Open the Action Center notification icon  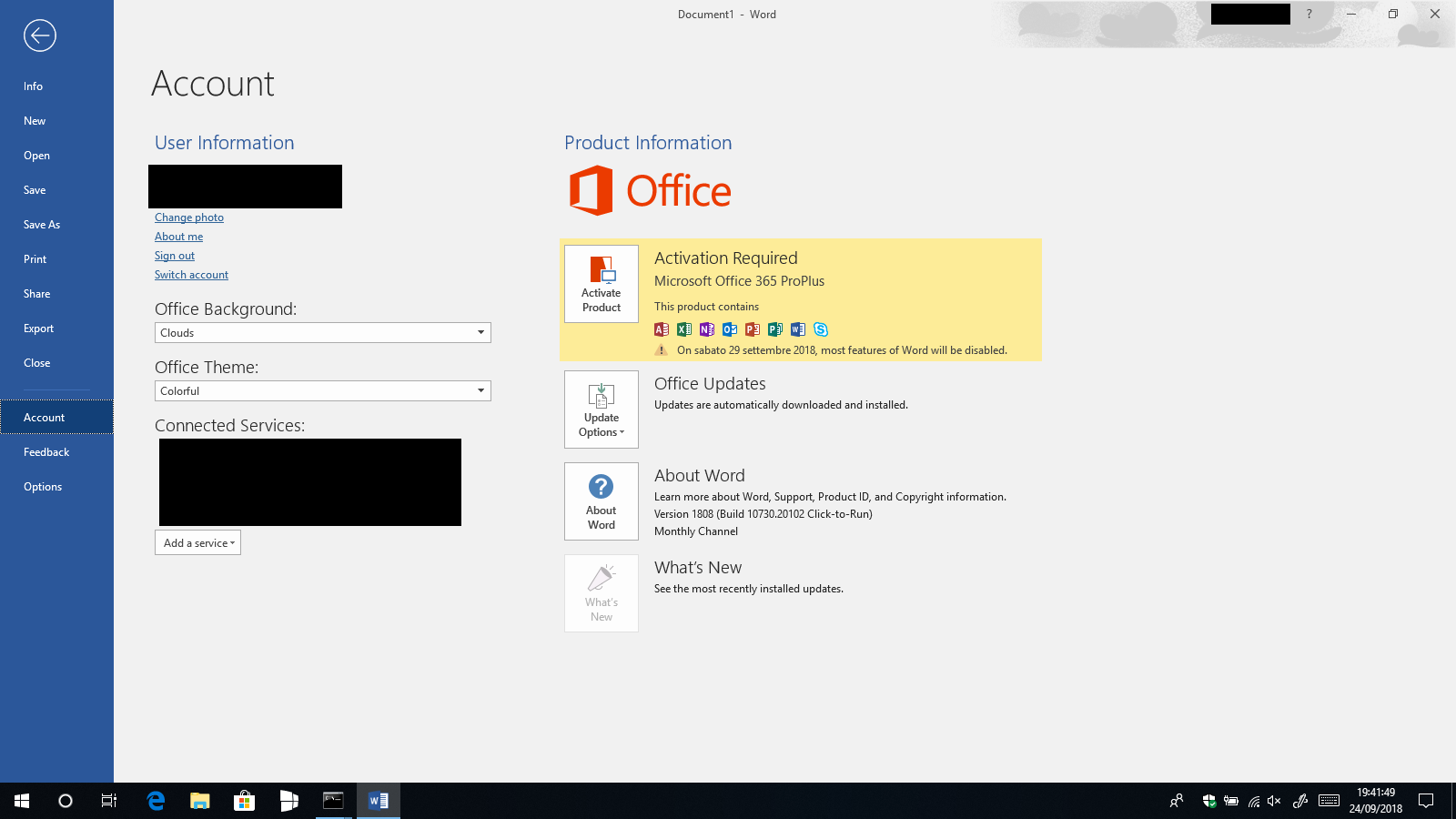pyautogui.click(x=1426, y=801)
